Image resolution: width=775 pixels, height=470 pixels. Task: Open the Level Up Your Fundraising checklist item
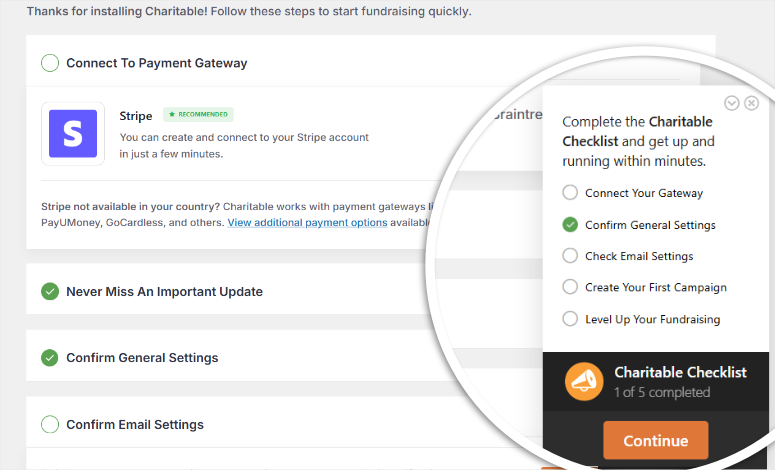[652, 319]
